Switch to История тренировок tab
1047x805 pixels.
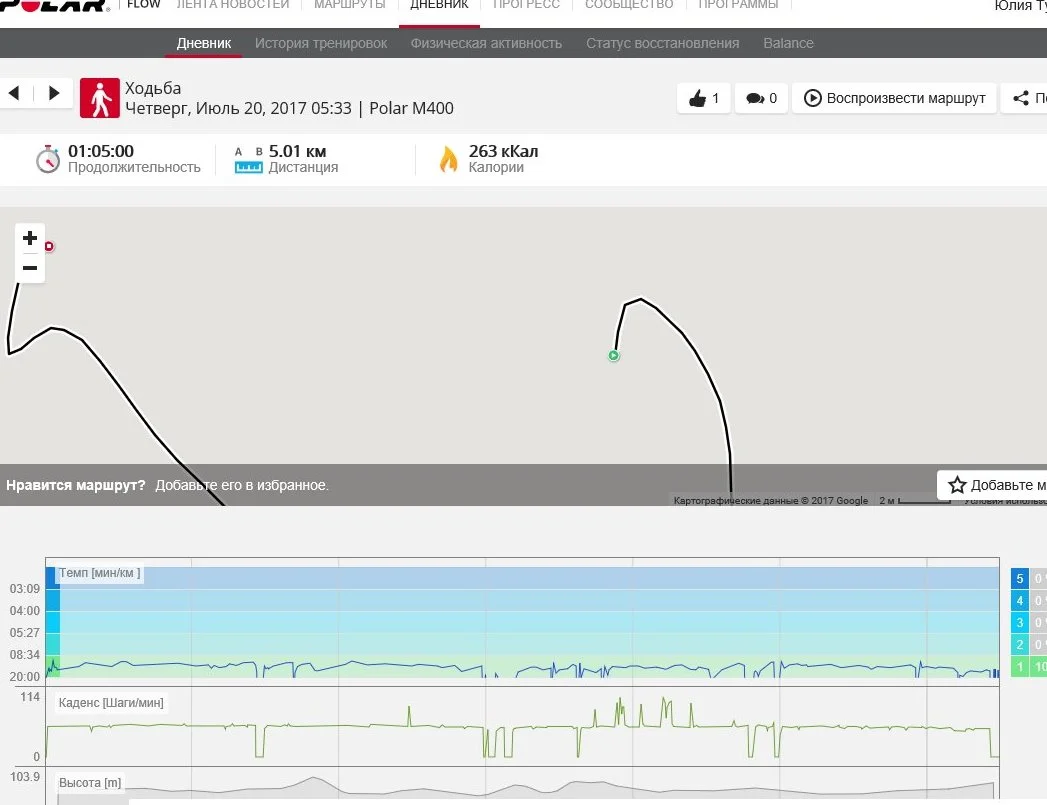click(x=321, y=43)
